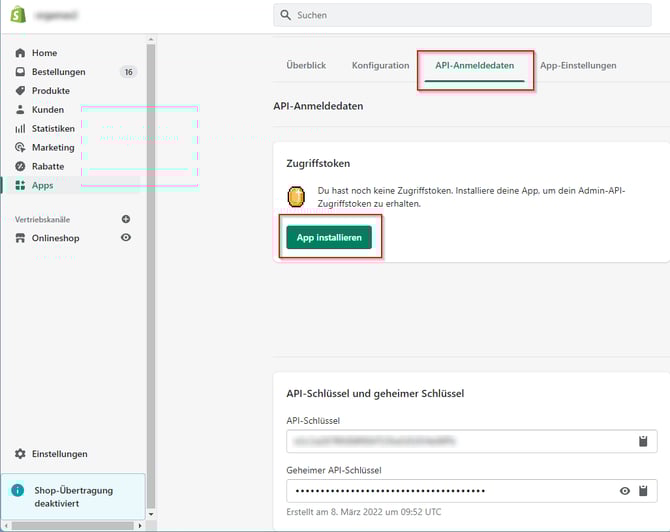Switch to the Konfiguration tab
Image resolution: width=670 pixels, height=532 pixels.
[380, 65]
